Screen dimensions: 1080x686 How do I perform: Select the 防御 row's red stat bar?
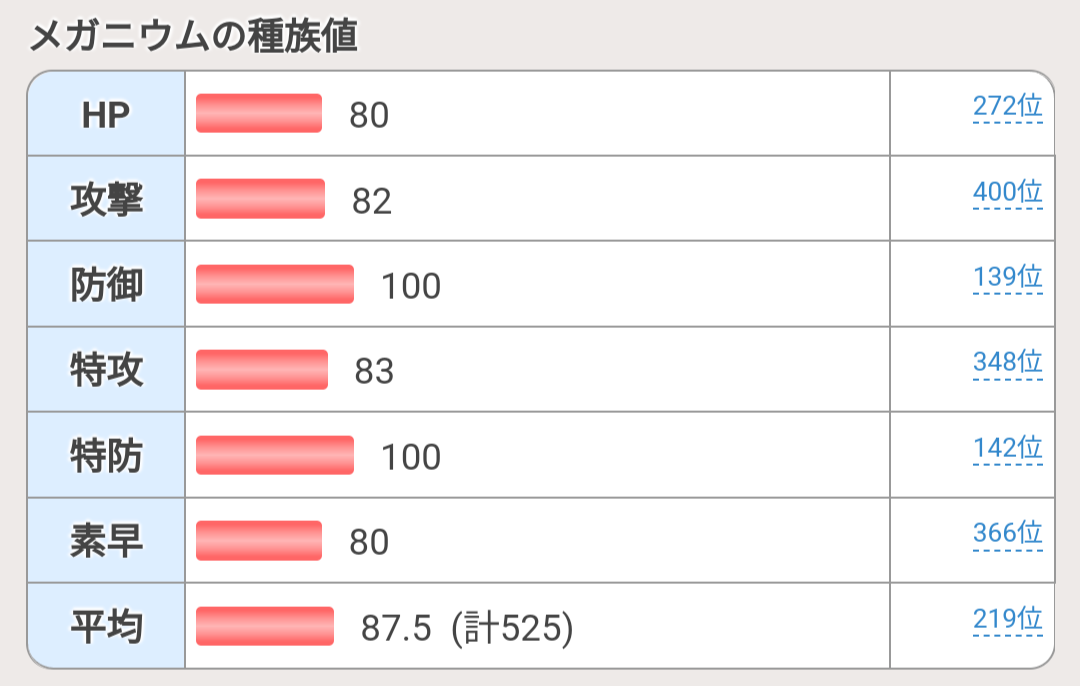coord(275,284)
